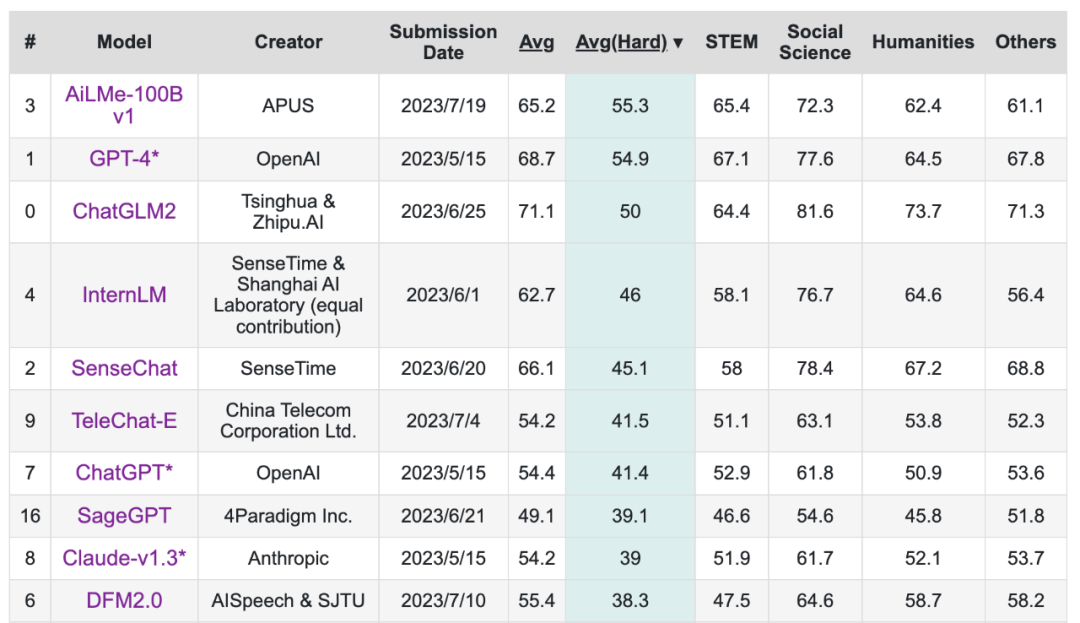Open the Claude-v1.3* model link
The width and height of the screenshot is (1080, 623).
(124, 558)
